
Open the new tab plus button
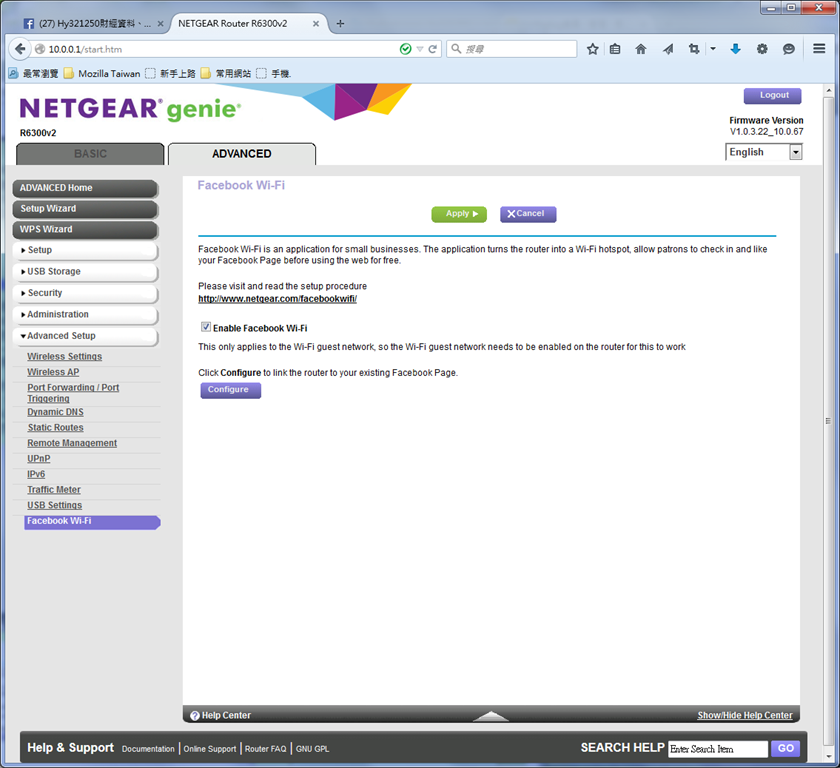[x=340, y=24]
